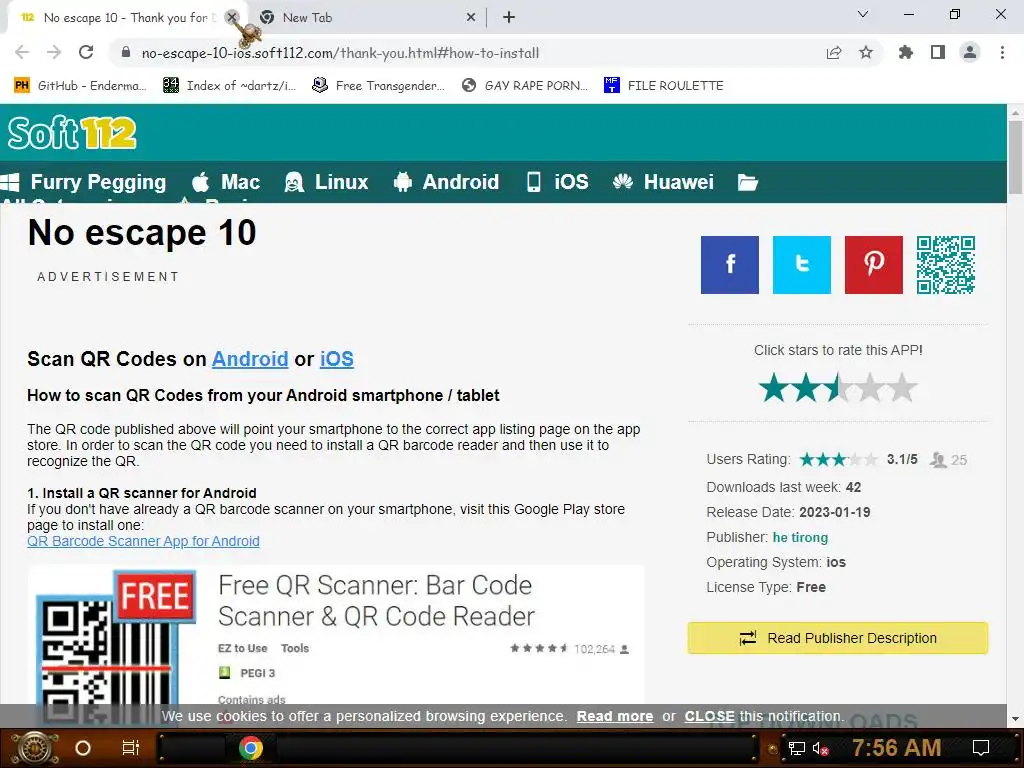This screenshot has width=1024, height=768.
Task: Share on Twitter
Action: coord(801,264)
